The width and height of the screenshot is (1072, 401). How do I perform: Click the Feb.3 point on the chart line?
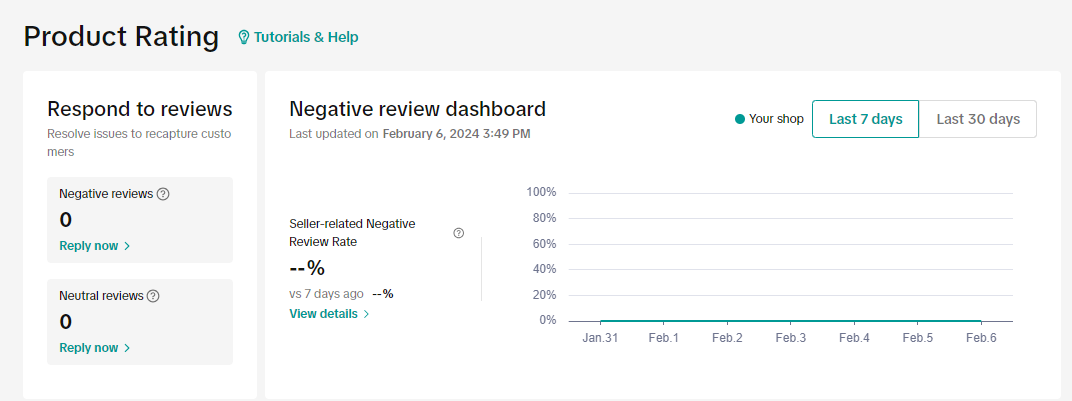point(790,321)
